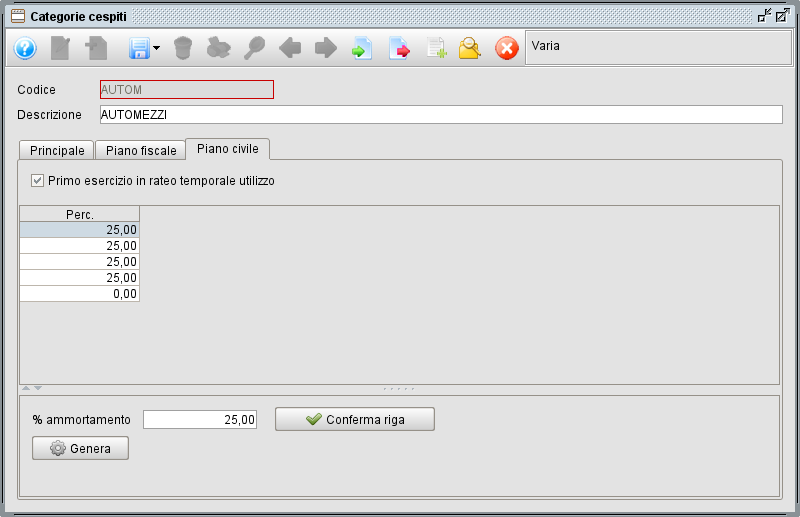
Task: Toggle Primo esercizio in rateo temporale checkbox
Action: [37, 181]
